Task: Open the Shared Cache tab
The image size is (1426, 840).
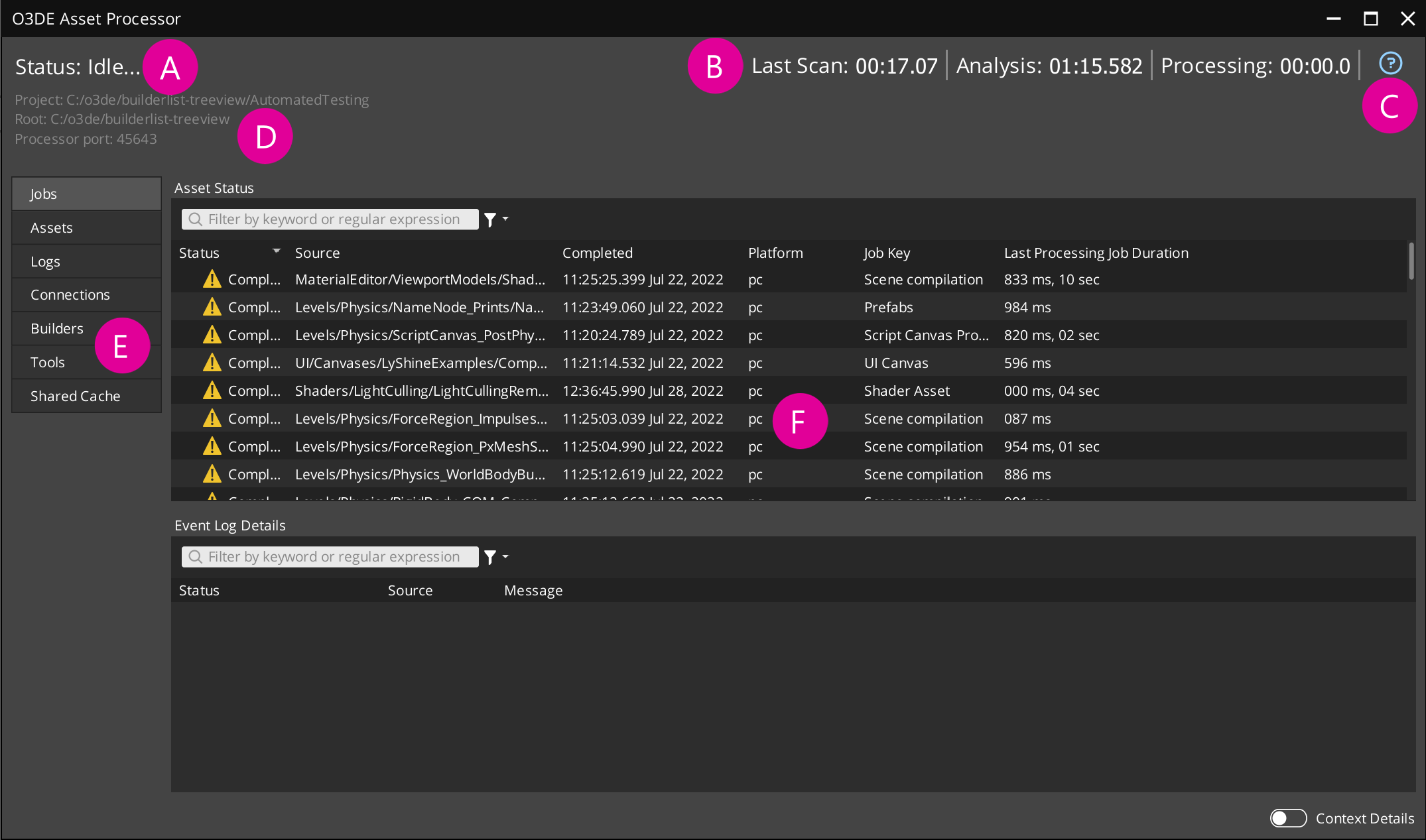Action: pyautogui.click(x=86, y=396)
